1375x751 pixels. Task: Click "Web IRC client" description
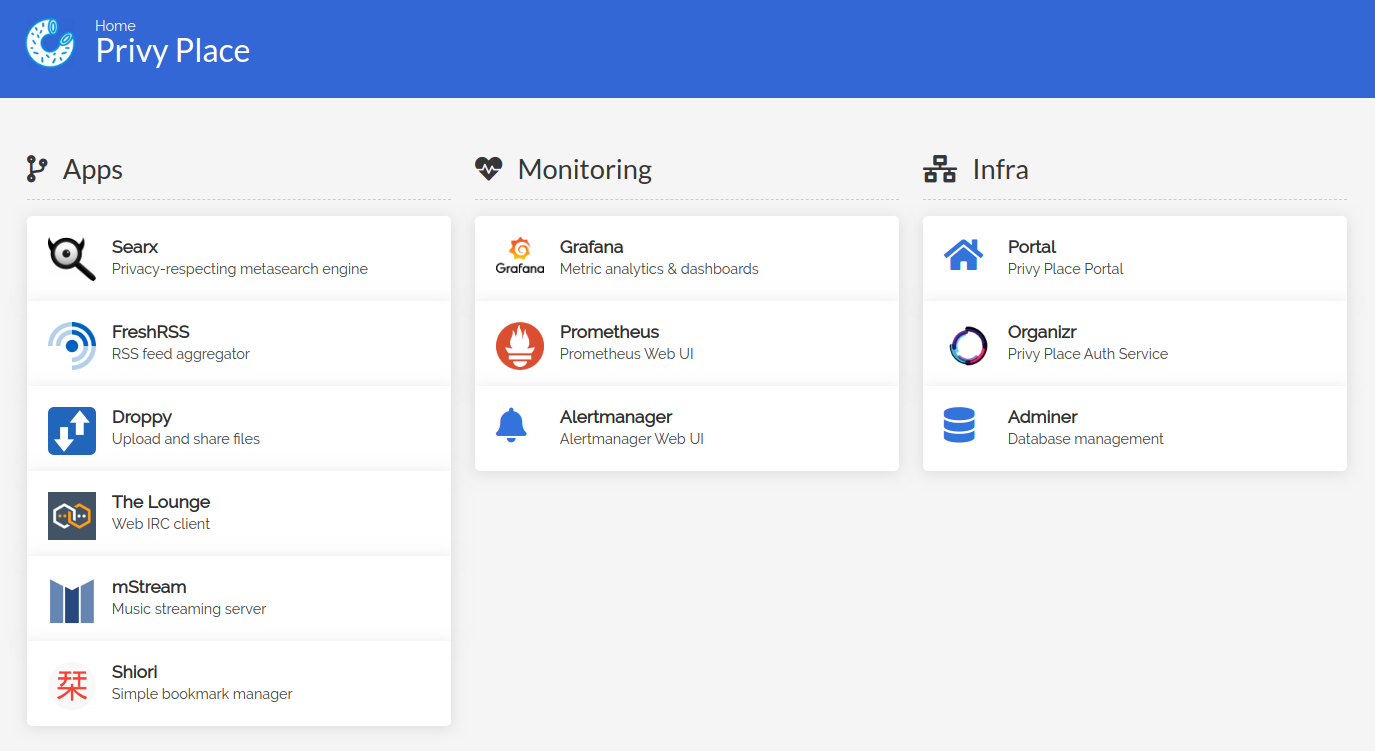point(161,524)
